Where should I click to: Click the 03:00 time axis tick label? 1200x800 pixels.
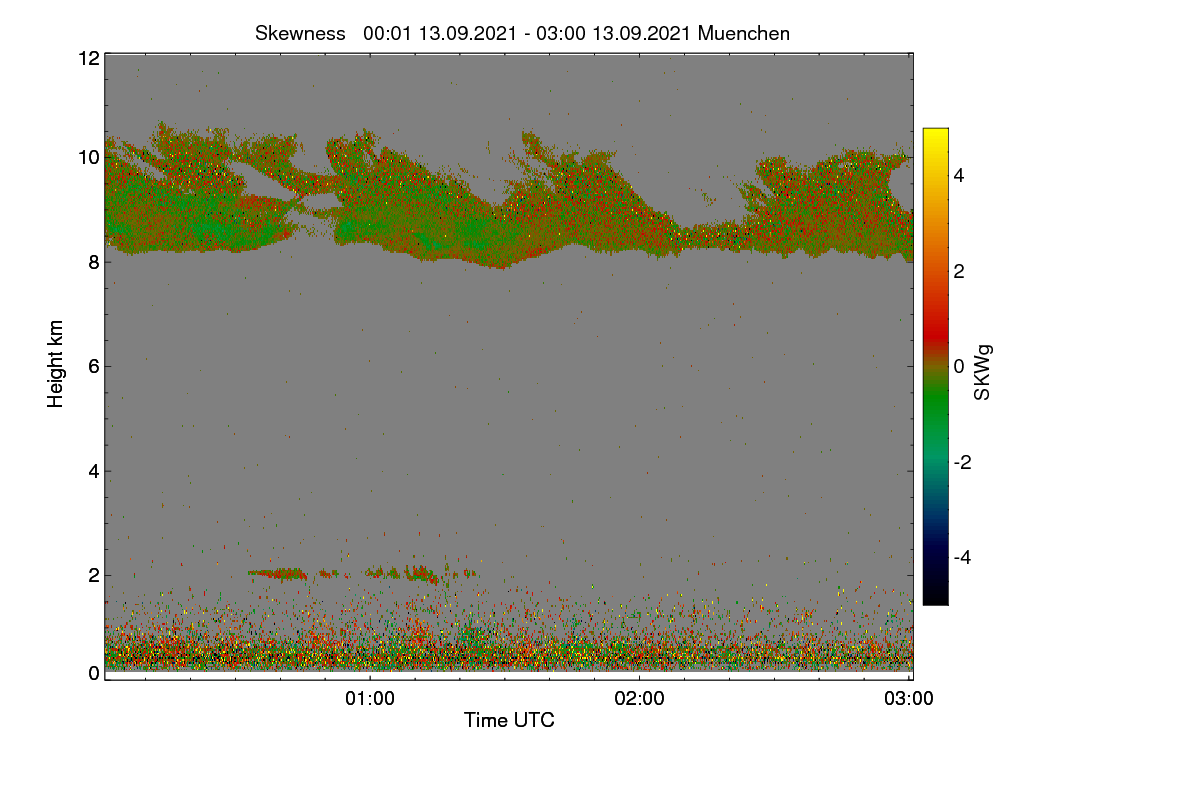(909, 699)
